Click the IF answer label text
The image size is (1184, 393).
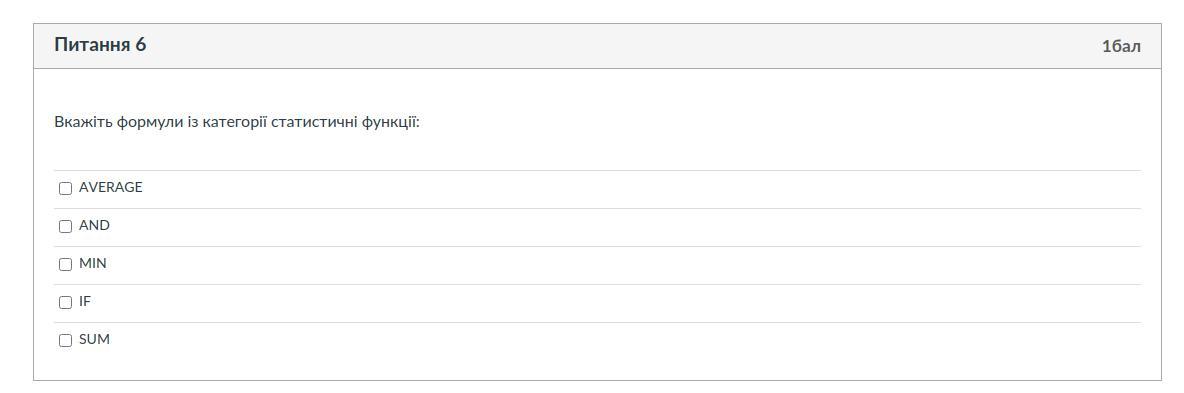tap(85, 302)
